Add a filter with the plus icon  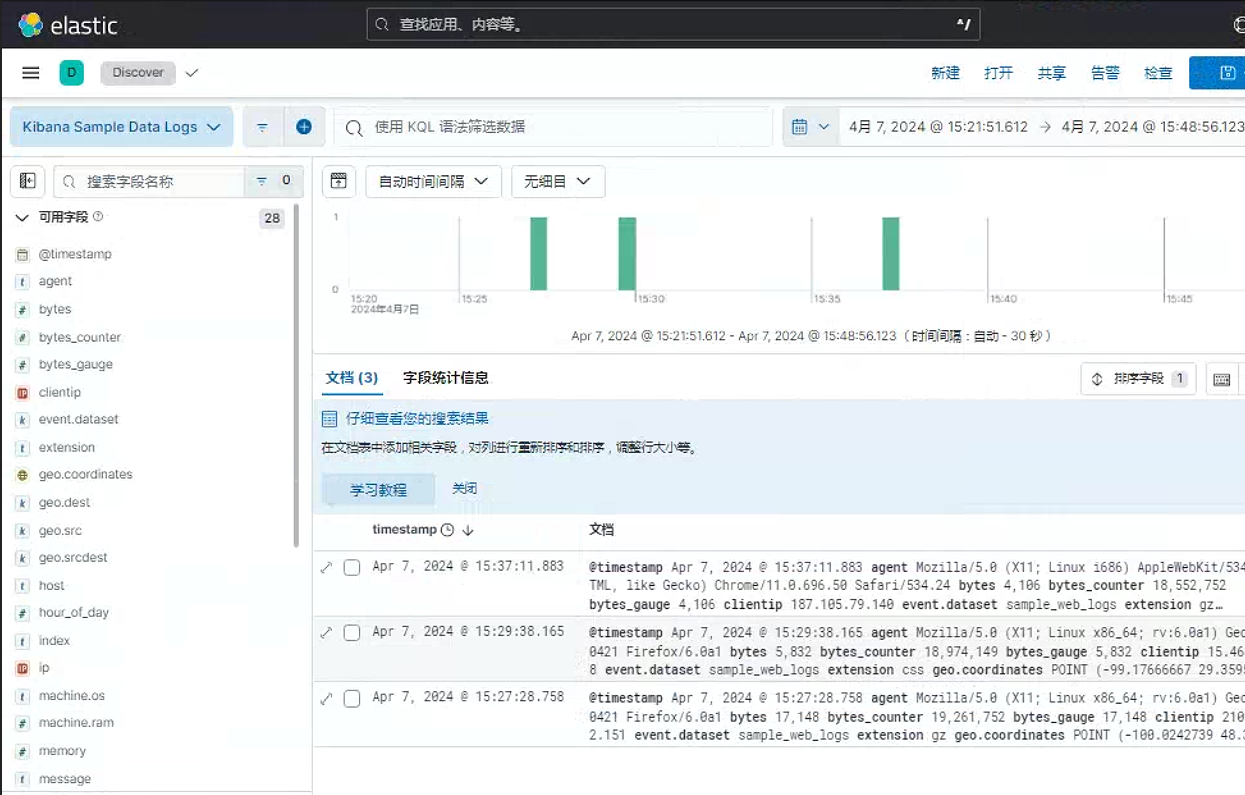tap(304, 127)
